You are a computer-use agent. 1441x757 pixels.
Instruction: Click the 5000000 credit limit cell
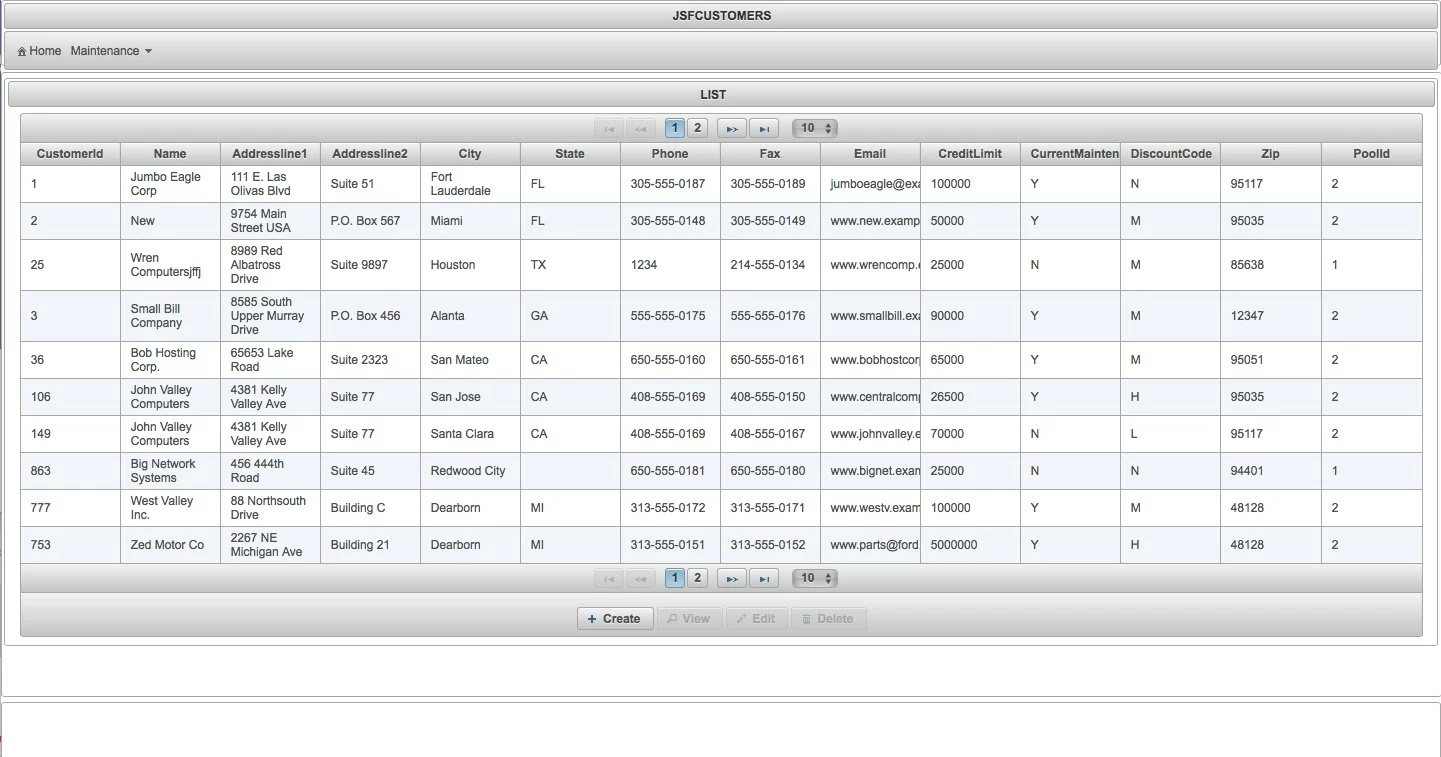(x=970, y=545)
